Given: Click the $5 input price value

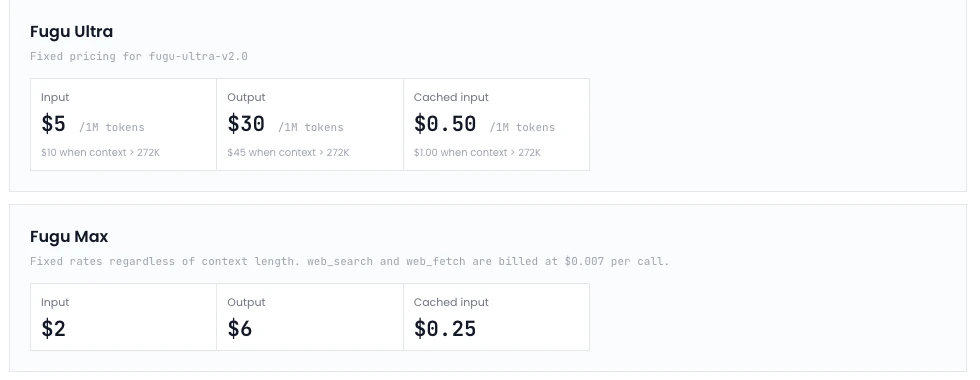Looking at the screenshot, I should [53, 124].
